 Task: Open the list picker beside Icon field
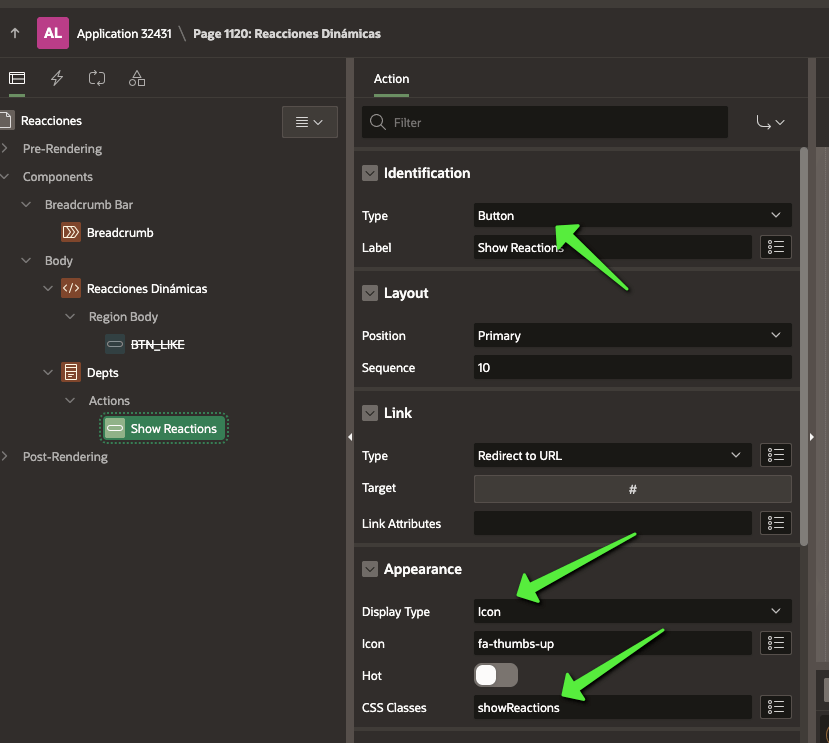point(776,643)
